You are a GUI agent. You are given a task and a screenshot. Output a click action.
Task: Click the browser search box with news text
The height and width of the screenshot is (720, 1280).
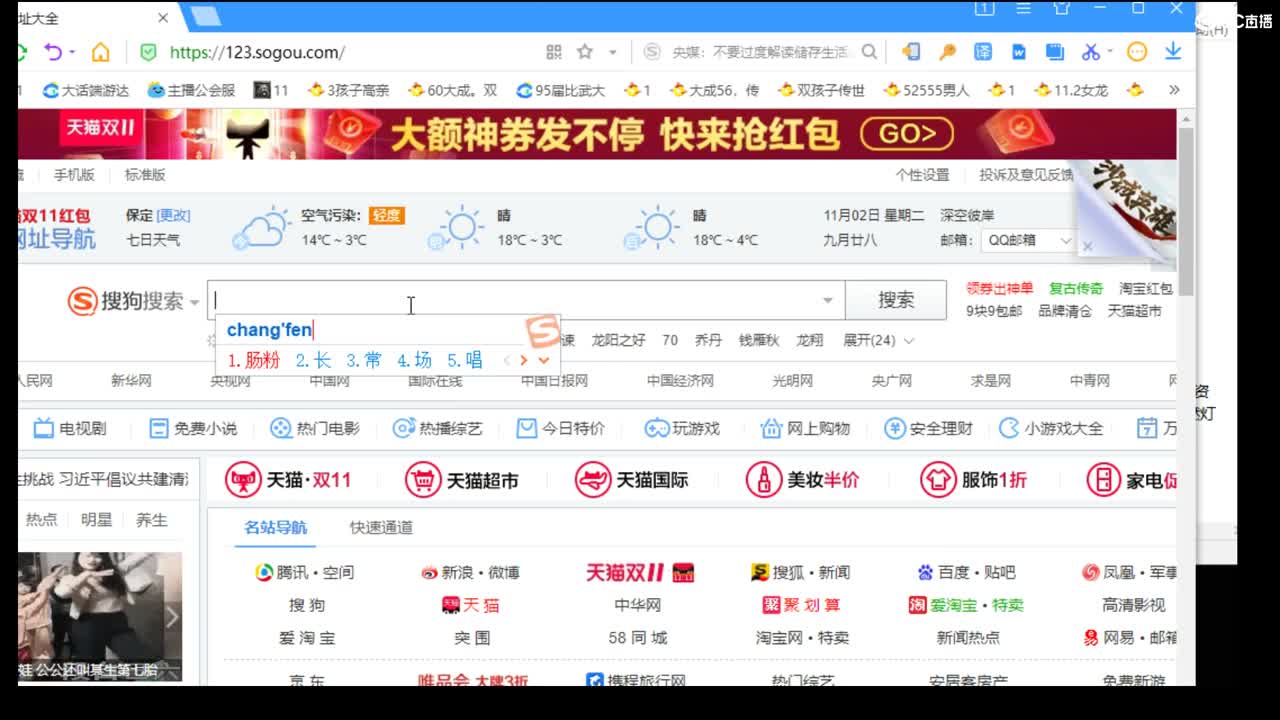coord(760,52)
